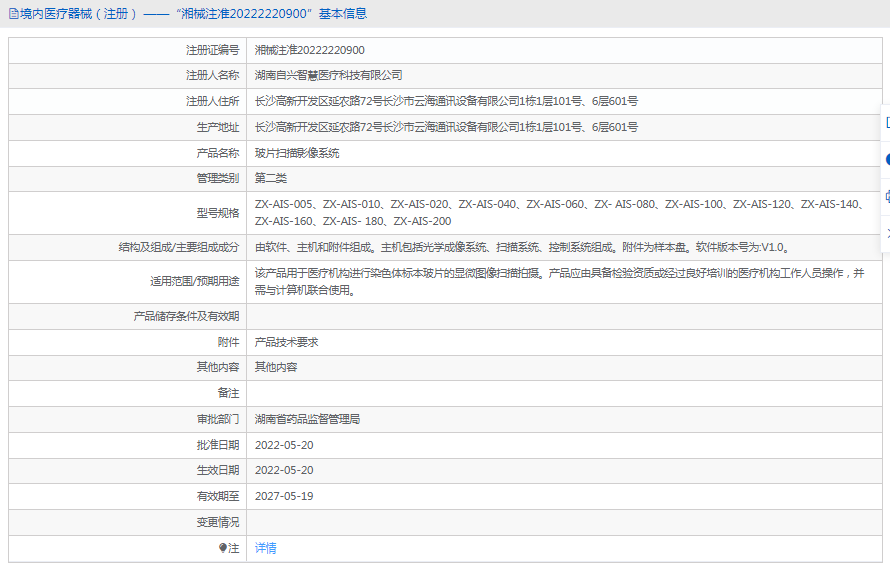Click expiry date value 2027-05-19
The image size is (890, 566).
pos(284,496)
